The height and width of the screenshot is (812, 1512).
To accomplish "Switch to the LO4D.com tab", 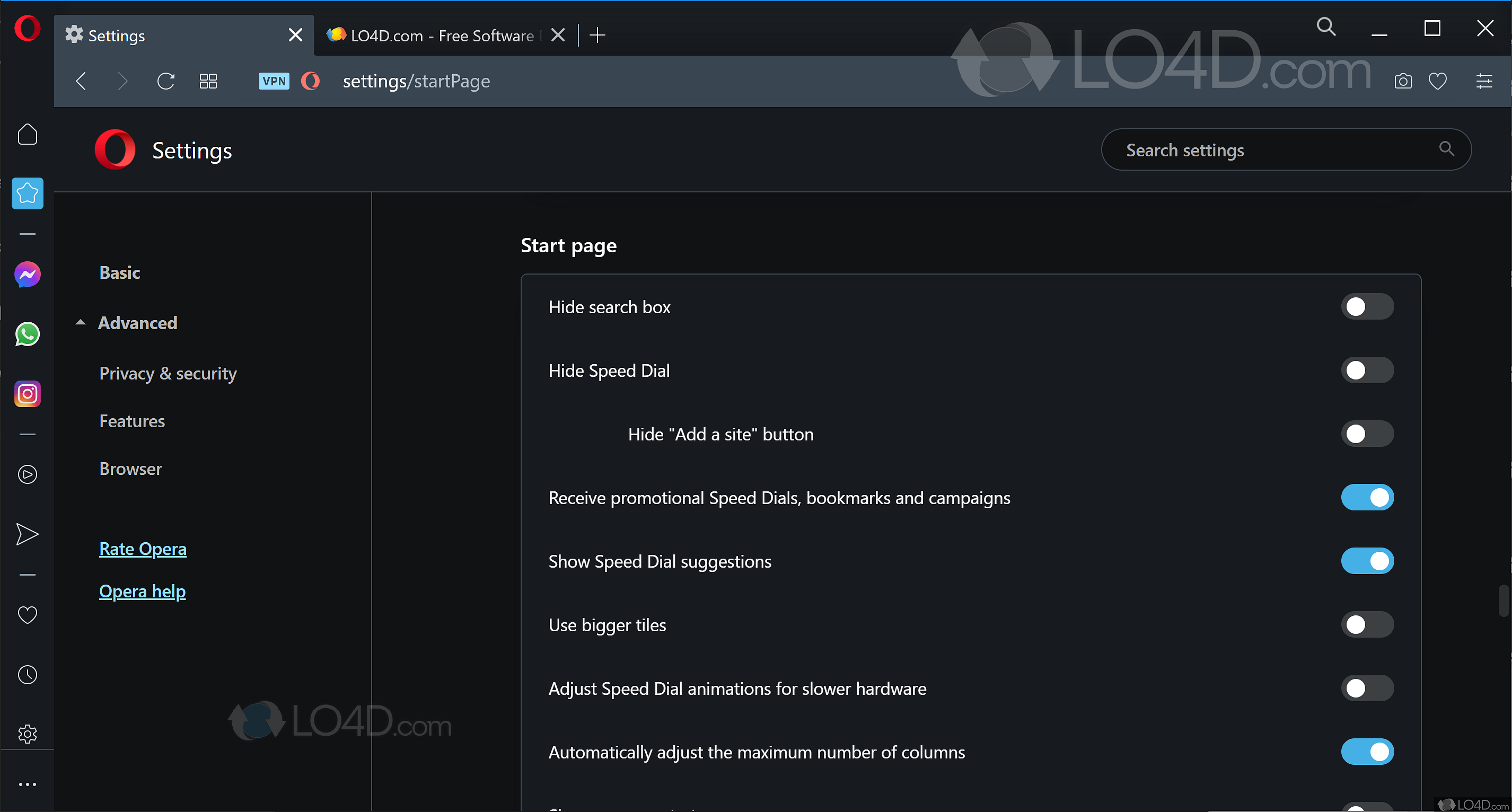I will pyautogui.click(x=434, y=35).
